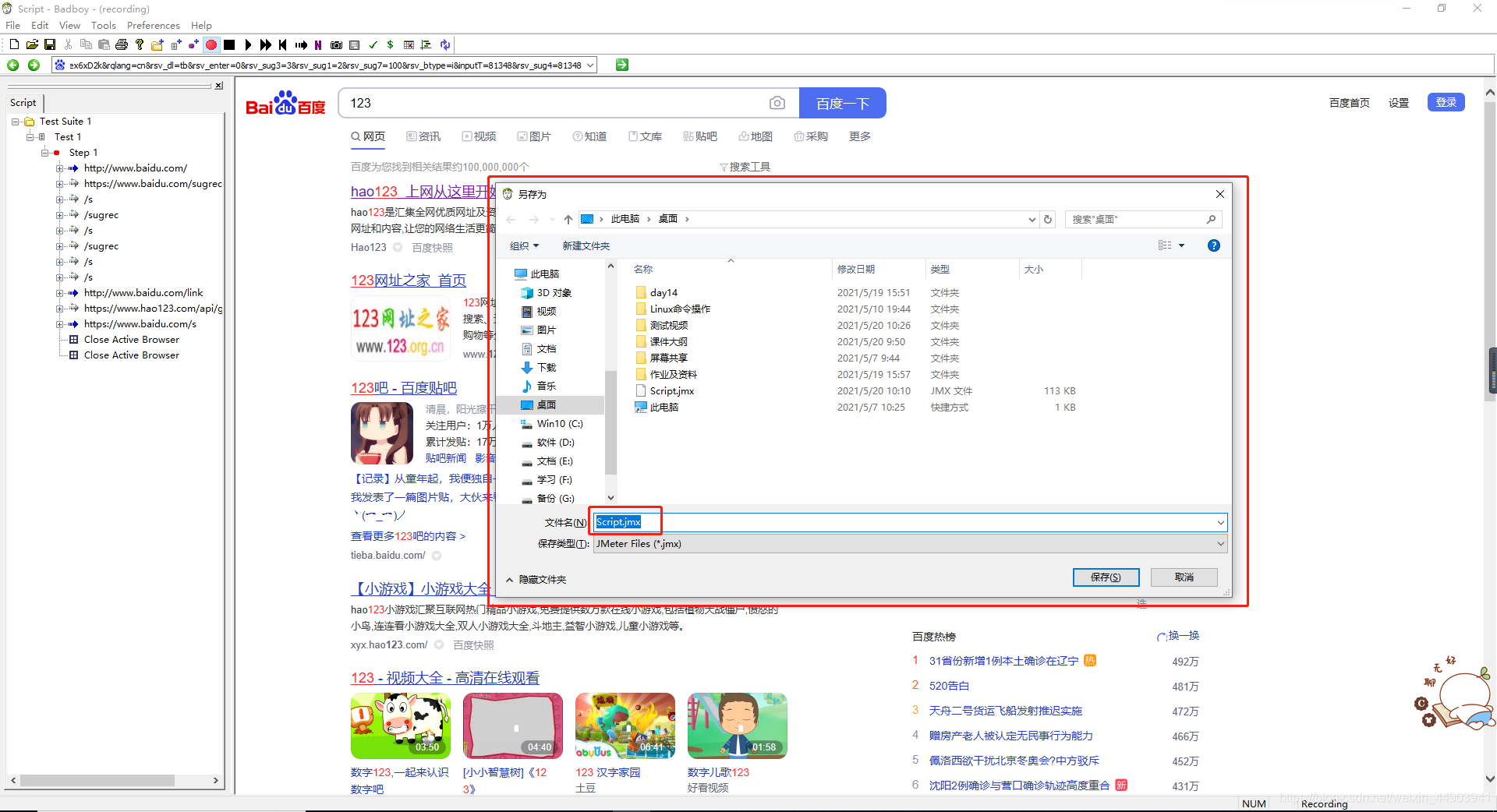The image size is (1497, 812).
Task: Click the Refresh icon in Save As dialog
Action: click(1048, 219)
